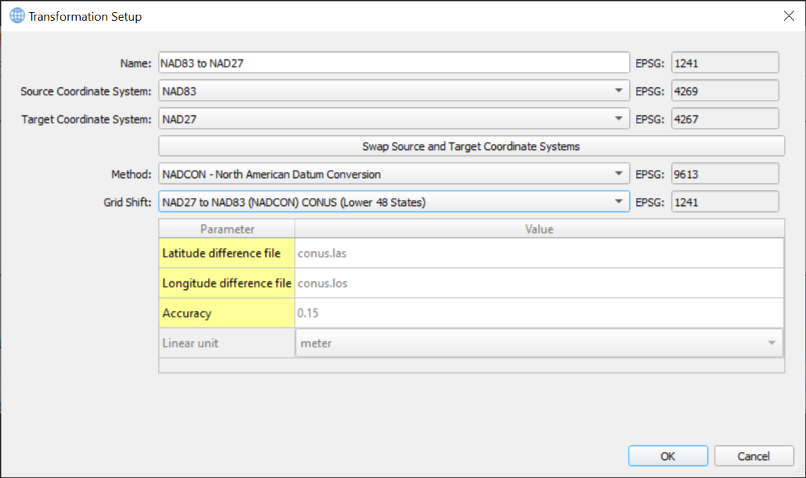
Task: Click the Name text field
Action: (x=393, y=62)
